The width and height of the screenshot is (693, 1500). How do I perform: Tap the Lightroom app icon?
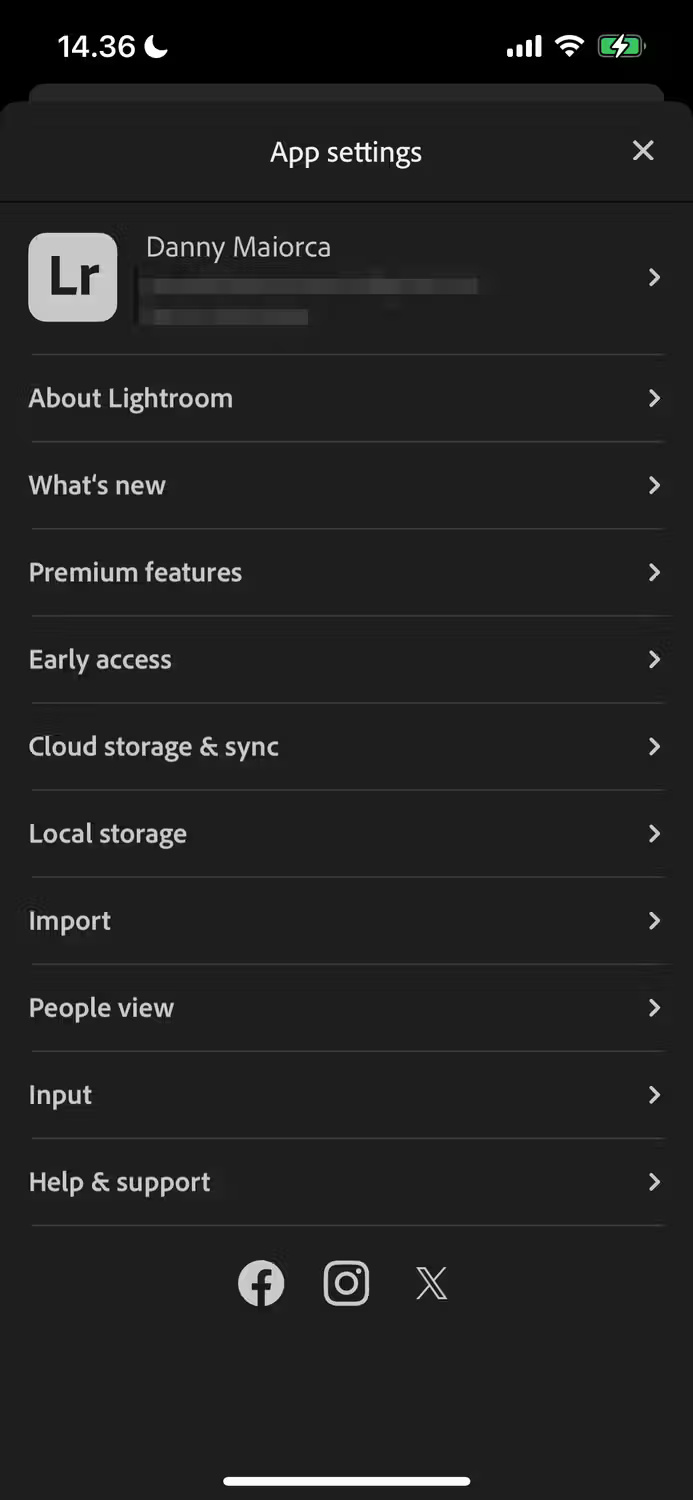[x=72, y=277]
